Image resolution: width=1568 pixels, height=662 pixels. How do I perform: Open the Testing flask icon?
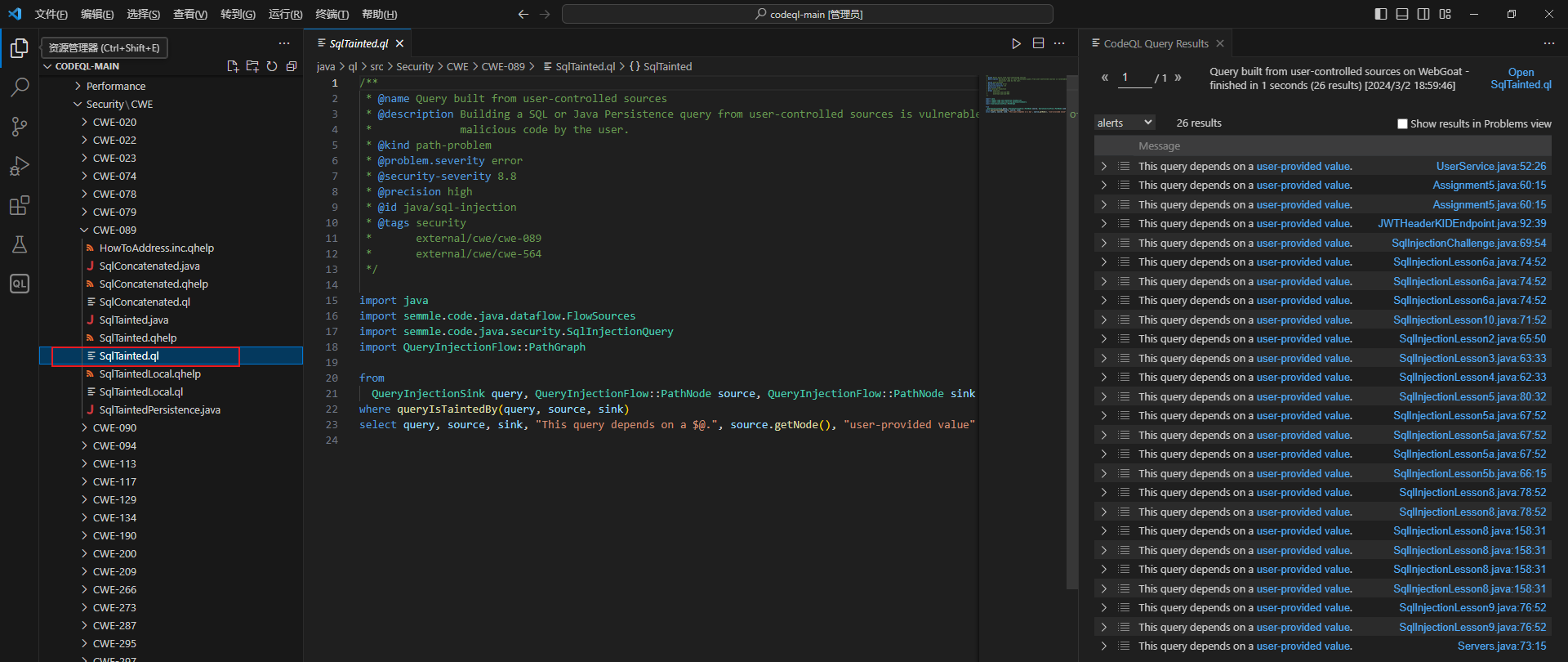coord(20,244)
